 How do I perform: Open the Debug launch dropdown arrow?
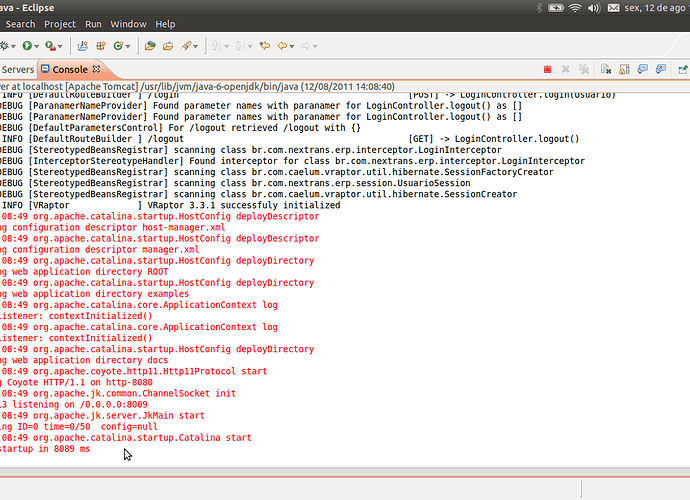tap(13, 46)
